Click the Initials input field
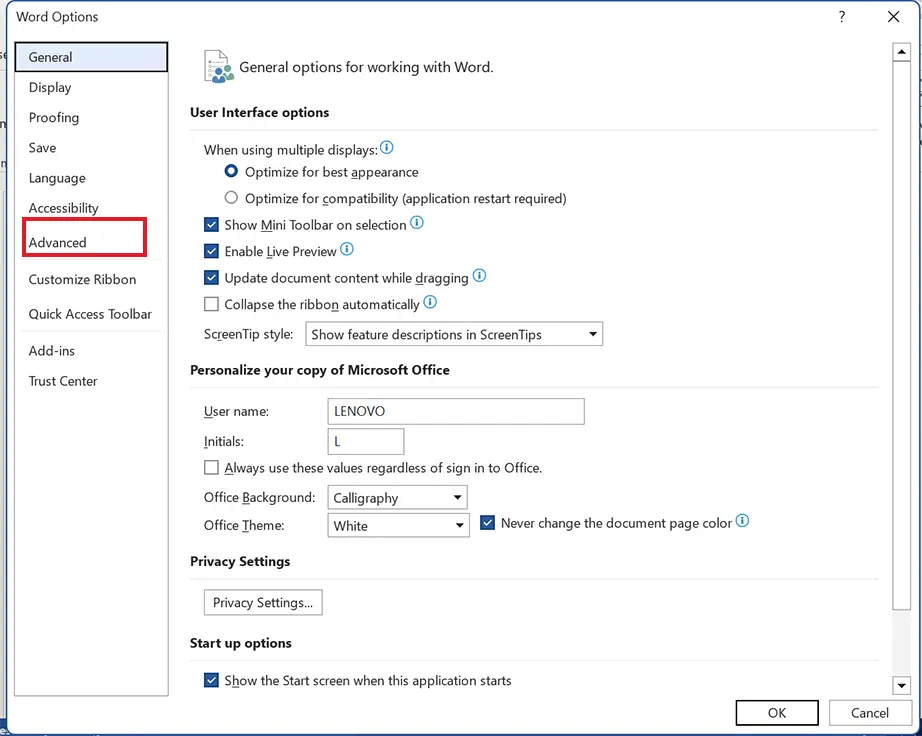Screen dimensions: 922x736 coord(366,441)
